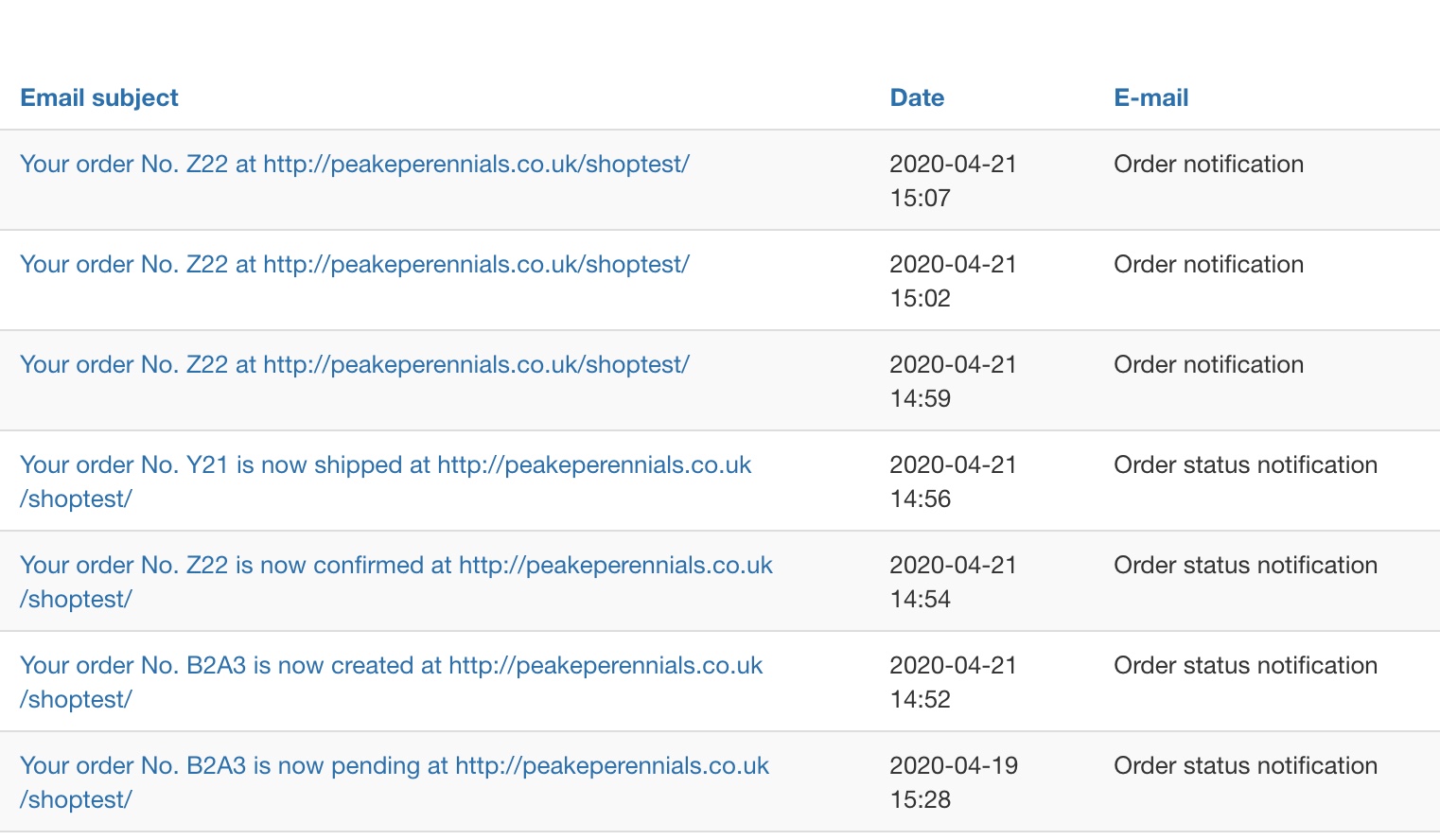Open the Z22 order email sent at 14:59

(354, 364)
